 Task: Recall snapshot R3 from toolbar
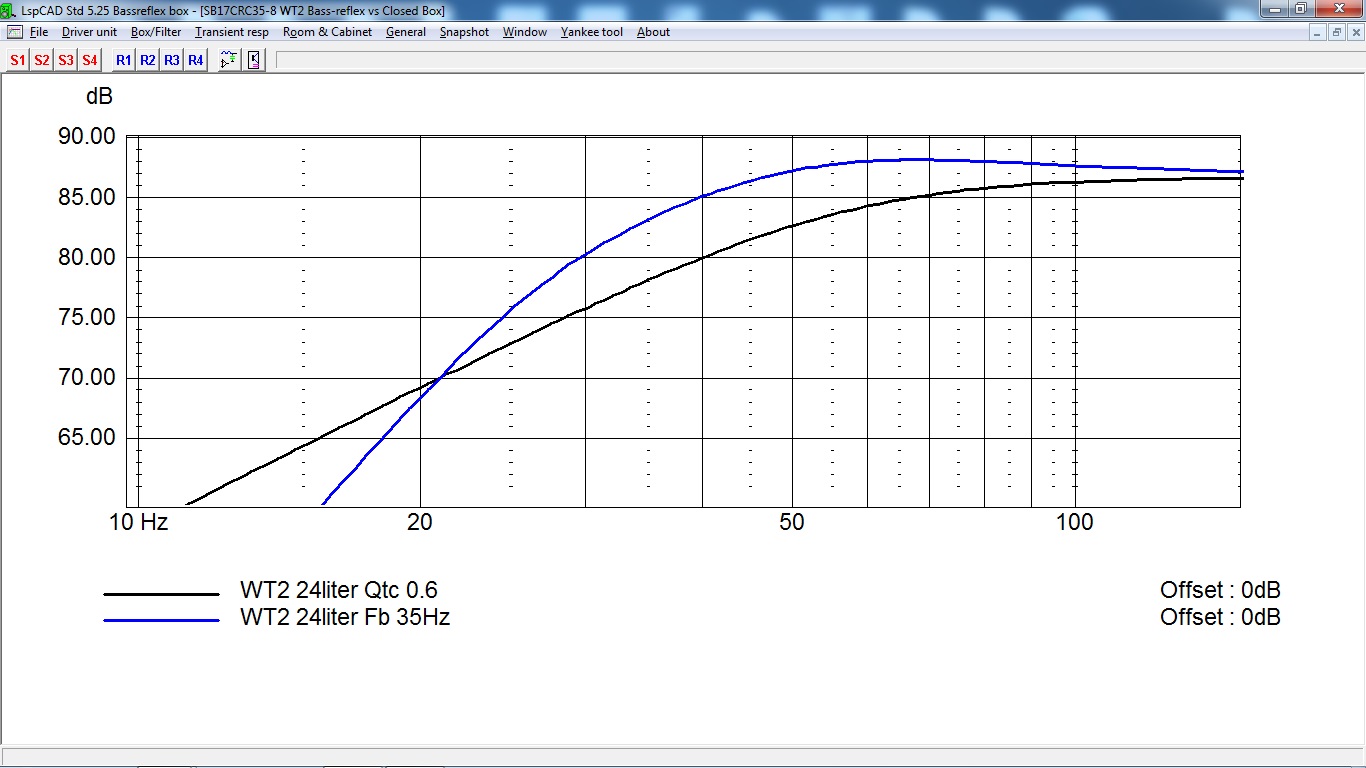tap(171, 60)
